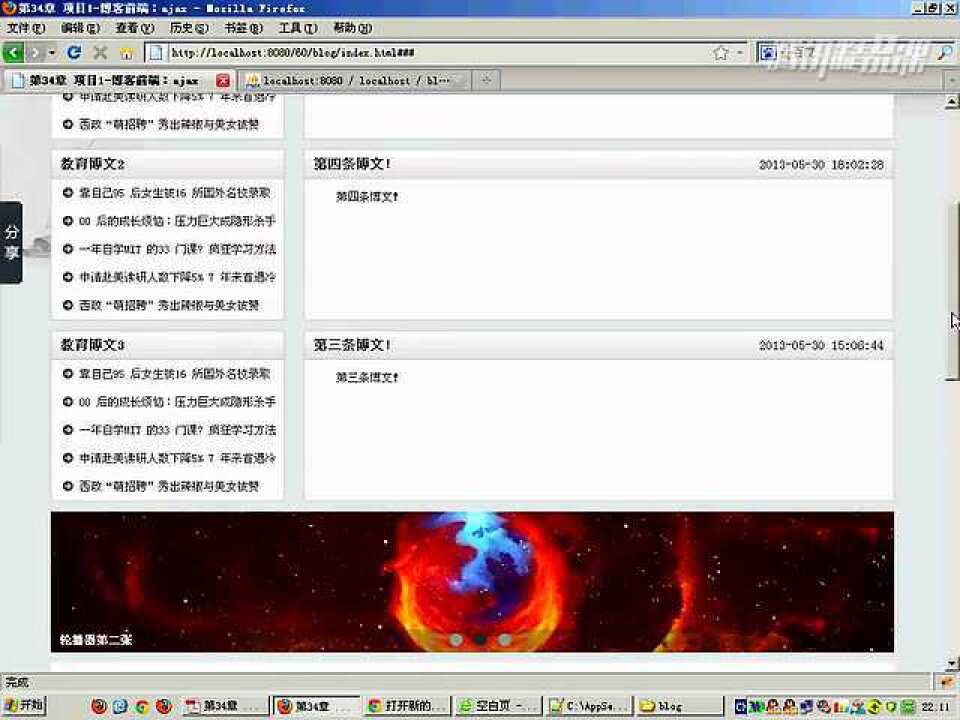Viewport: 960px width, 720px height.
Task: Open the search engine selector paw icon
Action: 768,53
